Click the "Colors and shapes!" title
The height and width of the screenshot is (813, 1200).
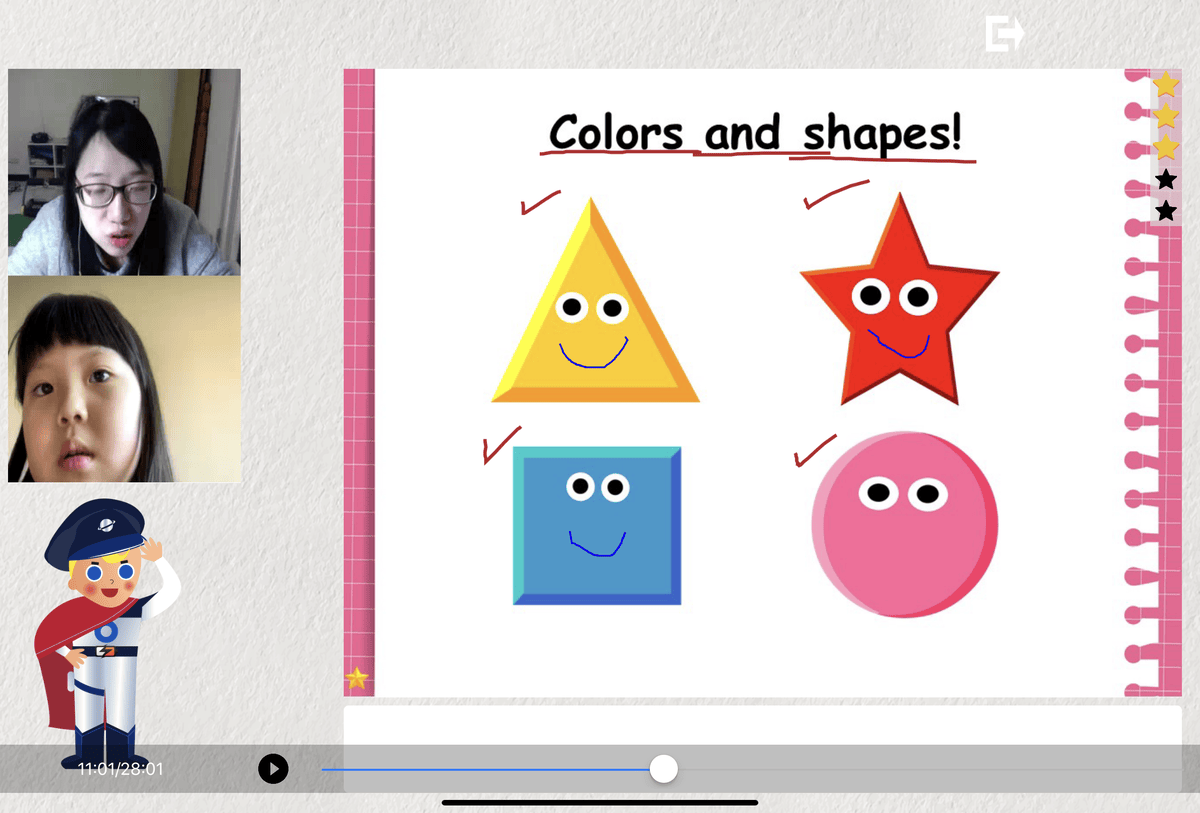click(755, 133)
